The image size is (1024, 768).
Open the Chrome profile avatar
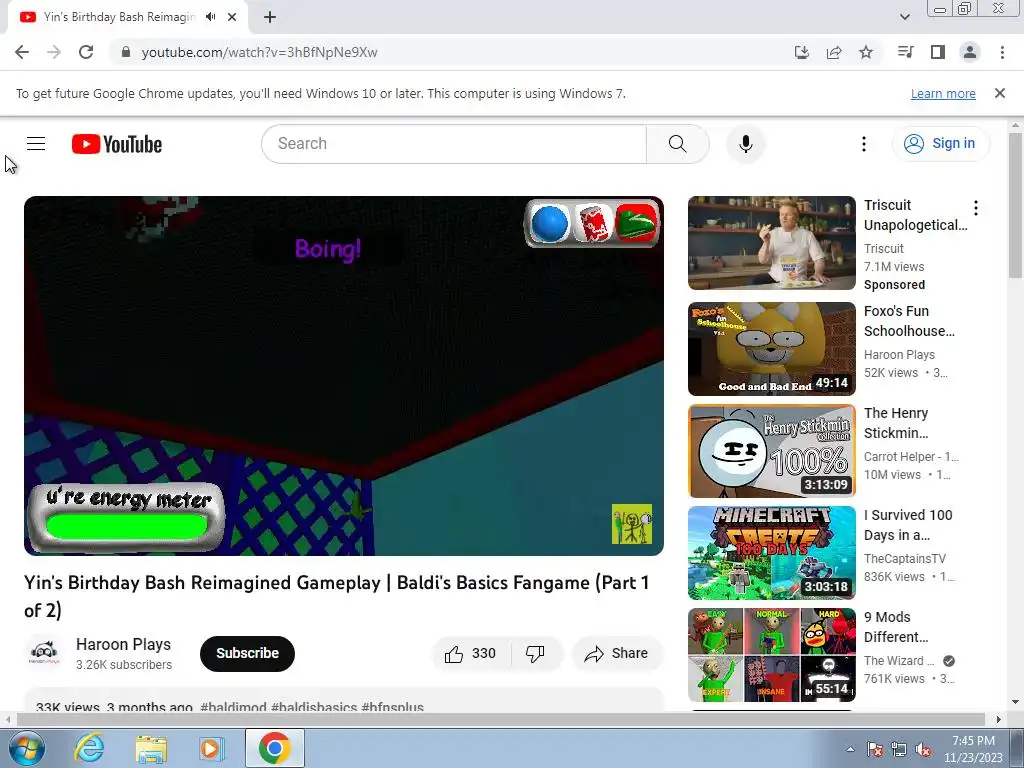click(970, 52)
